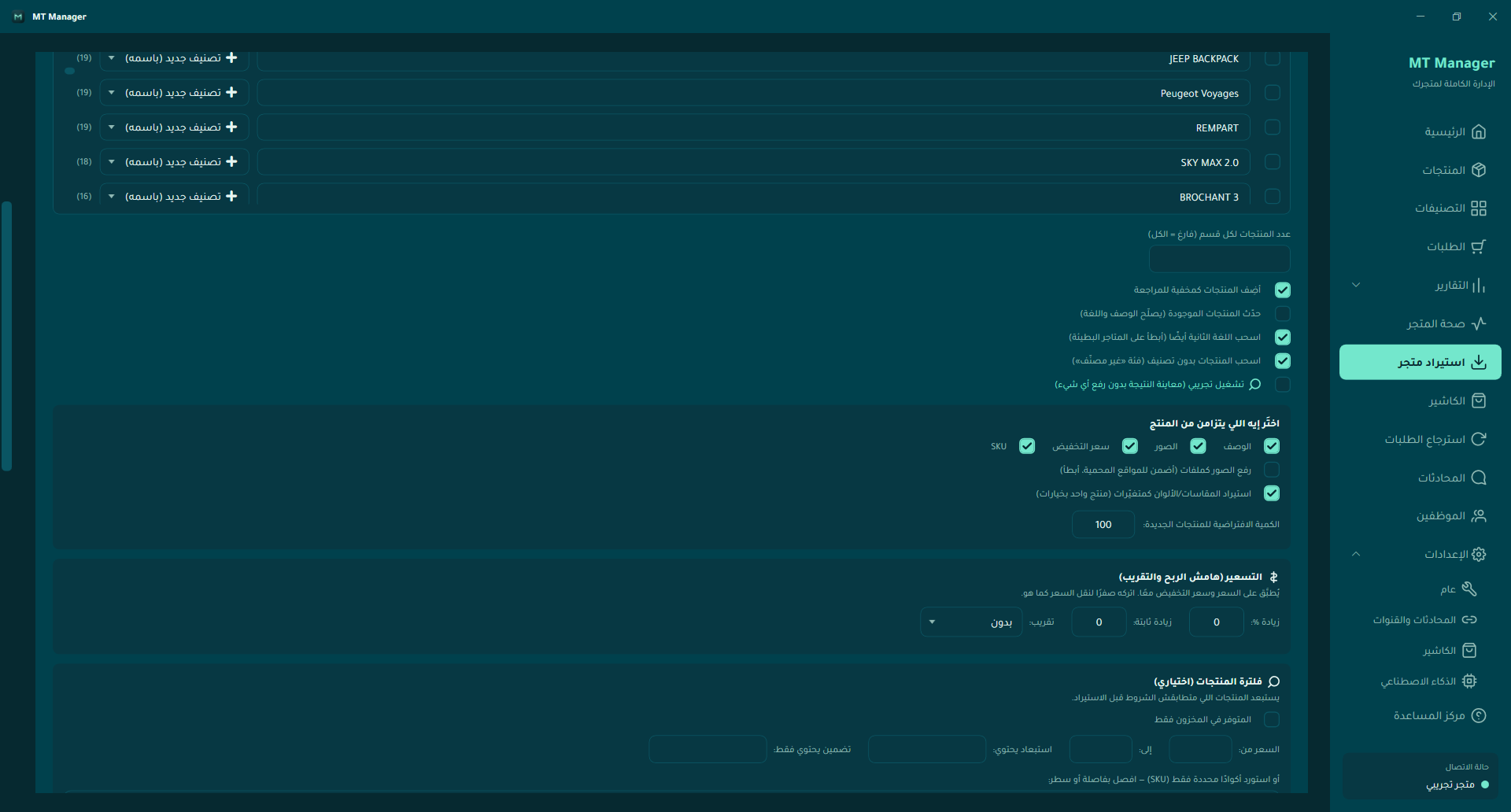Click the الموظفين people icon
Viewport: 1511px width, 812px height.
click(1479, 516)
